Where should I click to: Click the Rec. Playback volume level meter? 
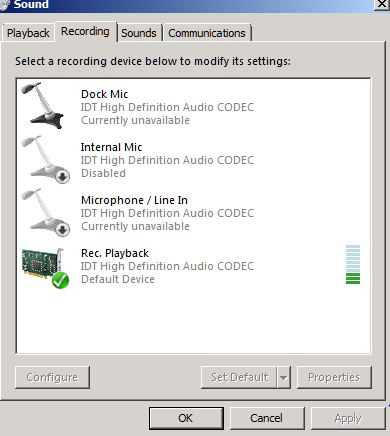[x=353, y=265]
